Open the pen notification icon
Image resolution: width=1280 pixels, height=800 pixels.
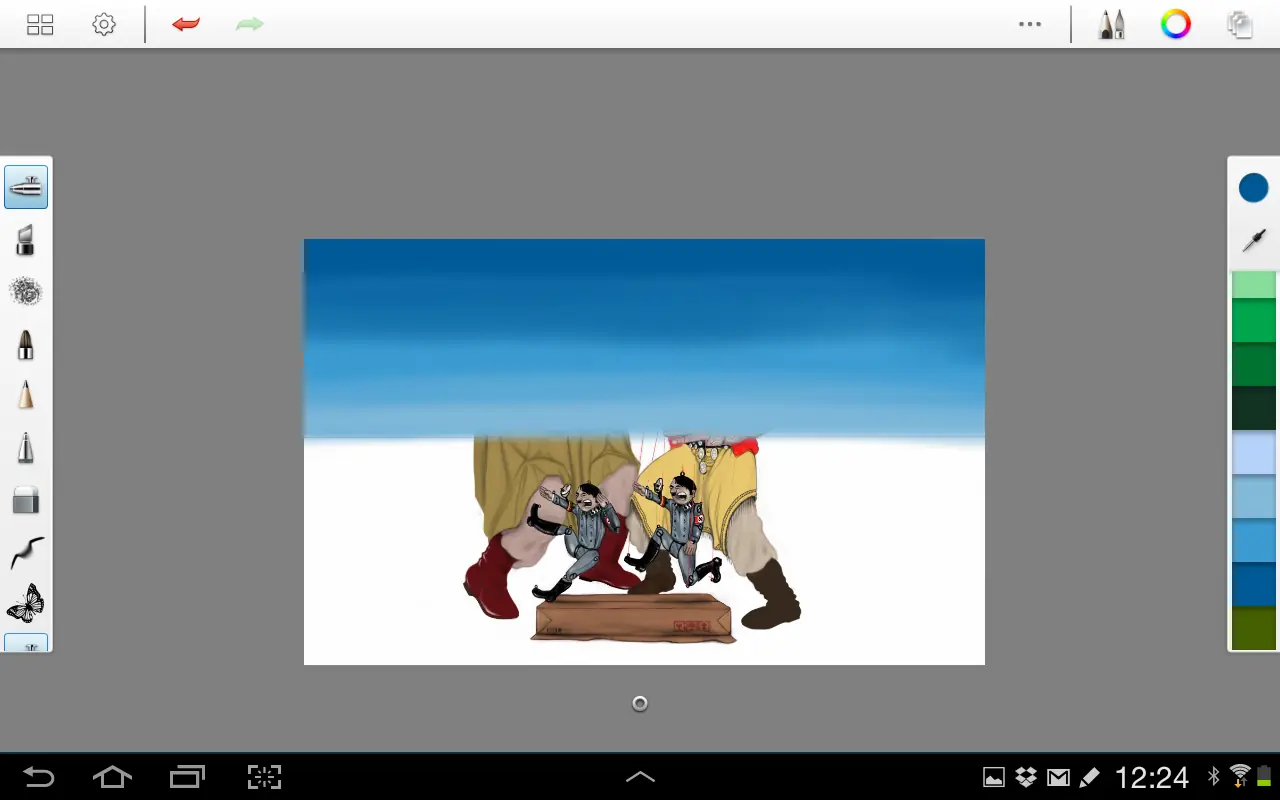1090,777
